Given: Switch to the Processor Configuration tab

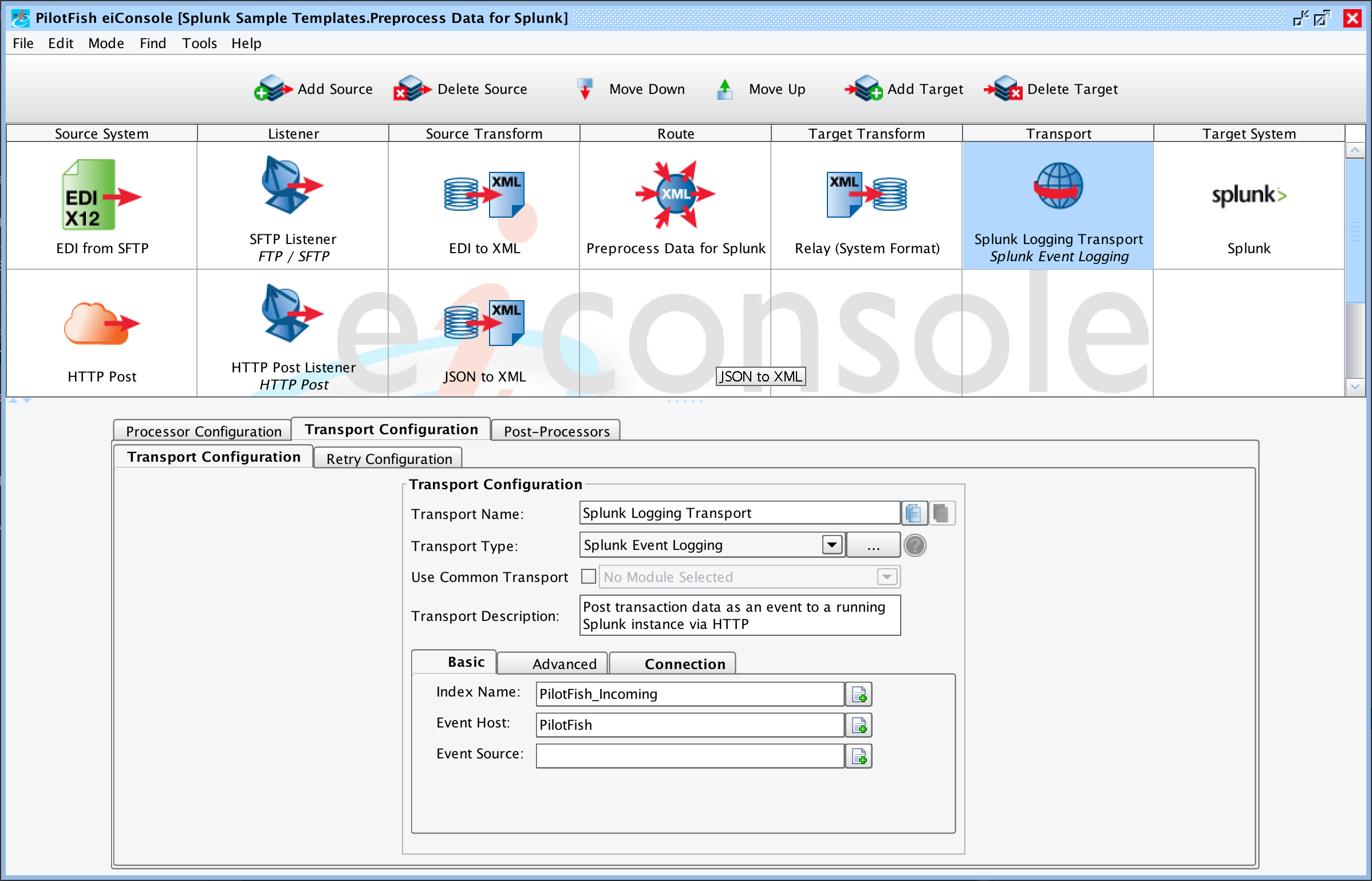Looking at the screenshot, I should (x=203, y=431).
